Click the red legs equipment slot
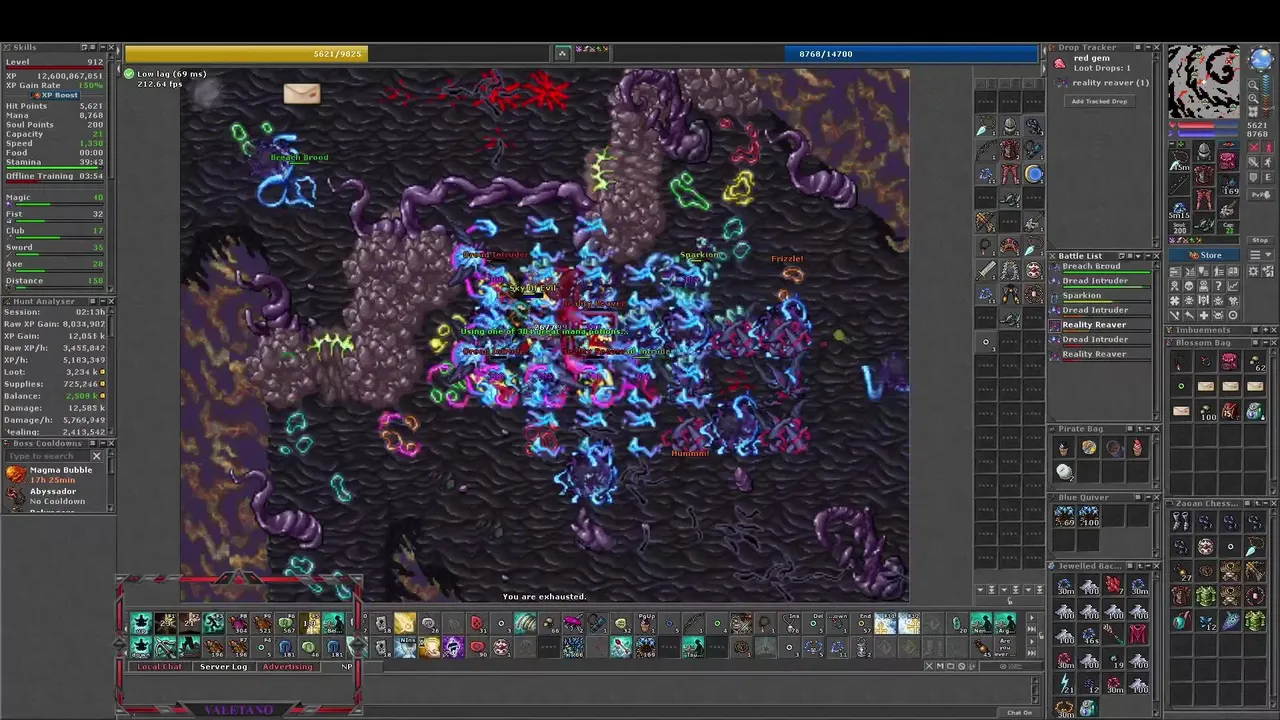 tap(1204, 199)
